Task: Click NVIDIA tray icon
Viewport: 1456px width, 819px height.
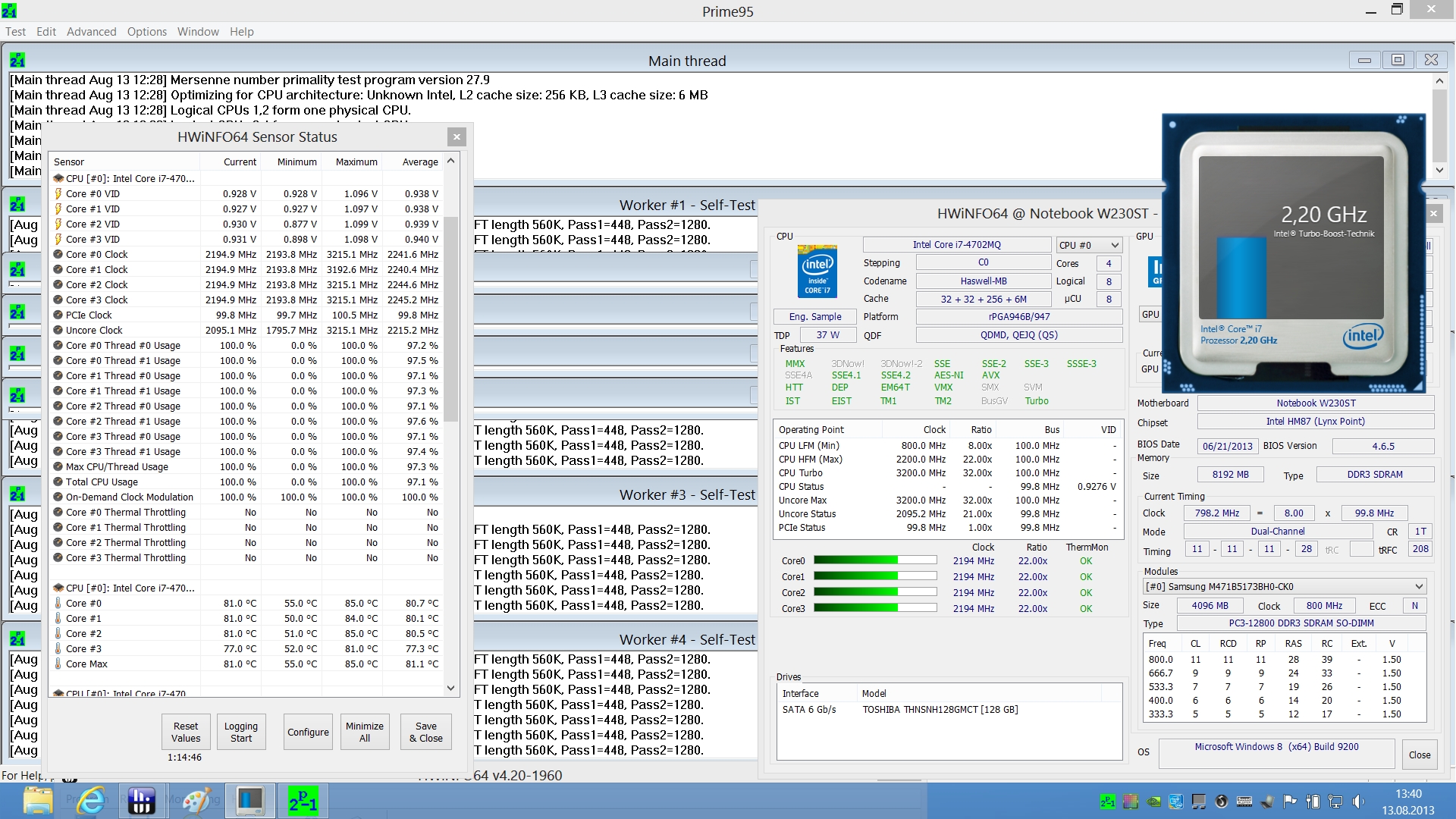Action: [1153, 802]
